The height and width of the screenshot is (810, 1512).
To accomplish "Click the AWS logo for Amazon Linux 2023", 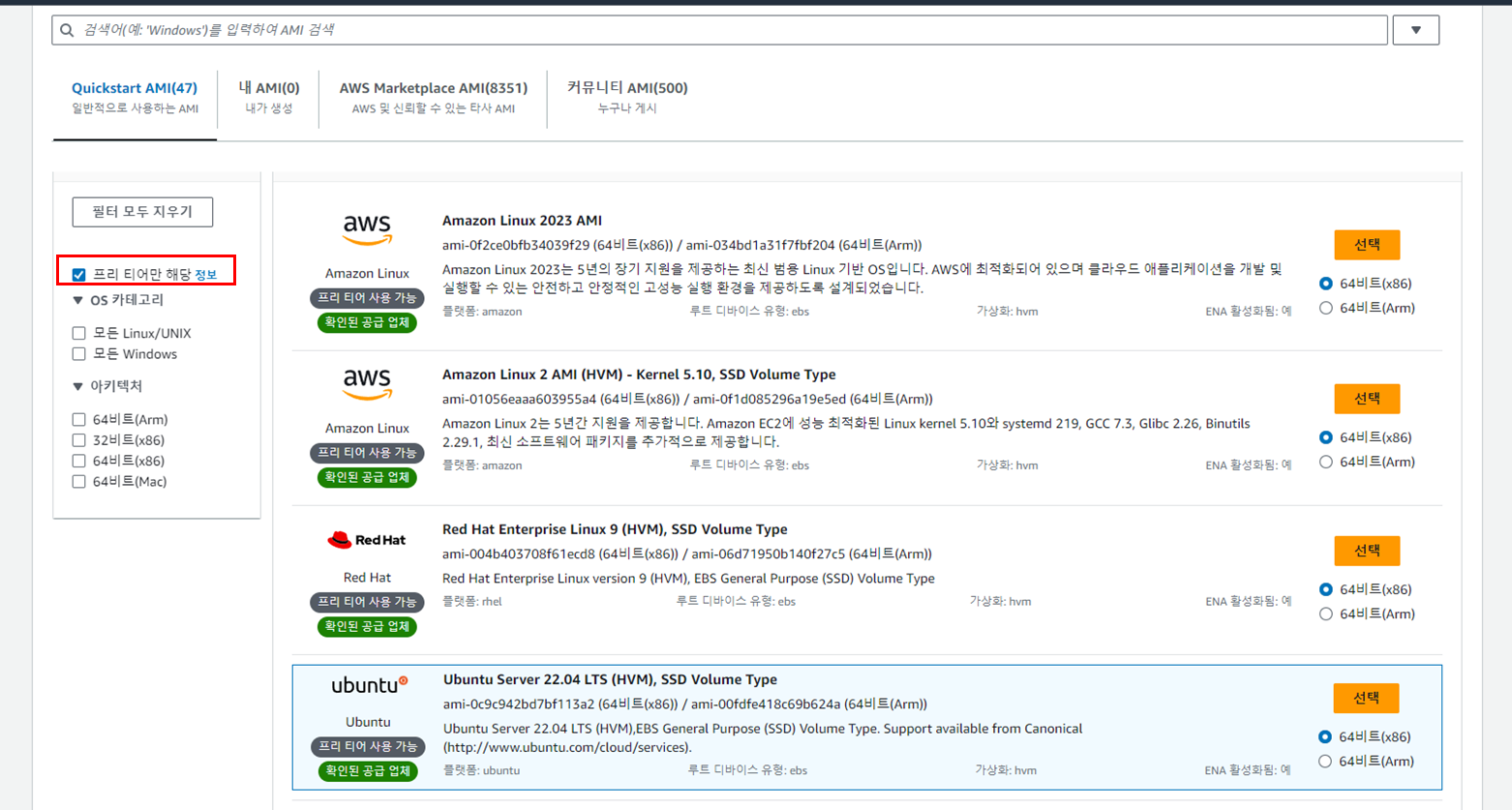I will click(367, 230).
